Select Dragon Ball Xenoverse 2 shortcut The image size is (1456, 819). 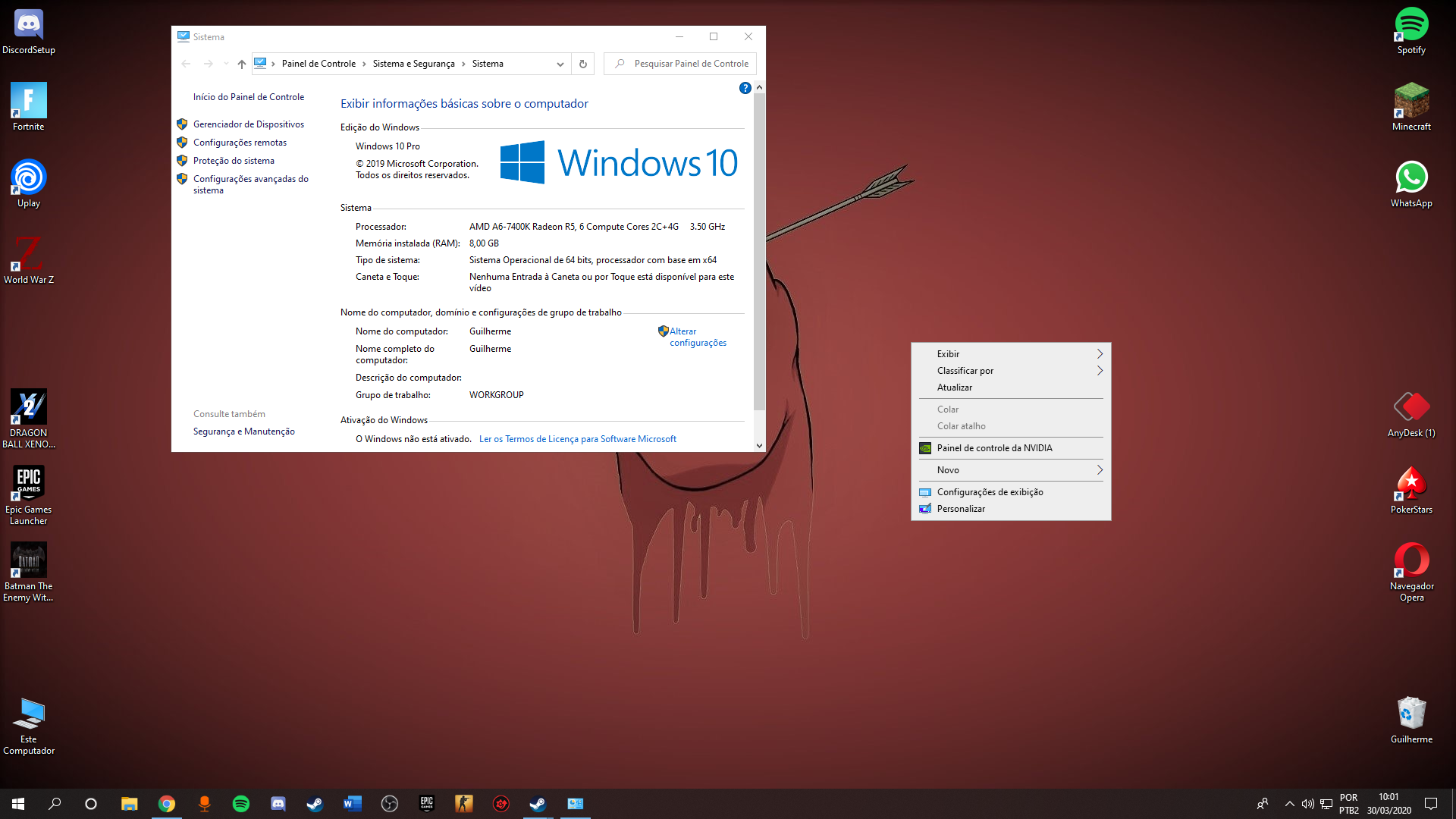[x=29, y=419]
